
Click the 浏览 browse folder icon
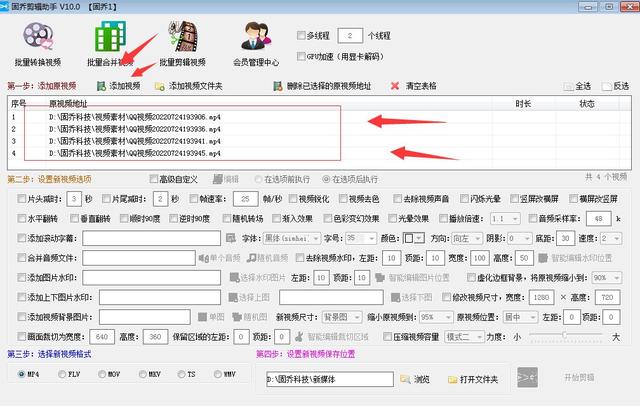pyautogui.click(x=405, y=379)
